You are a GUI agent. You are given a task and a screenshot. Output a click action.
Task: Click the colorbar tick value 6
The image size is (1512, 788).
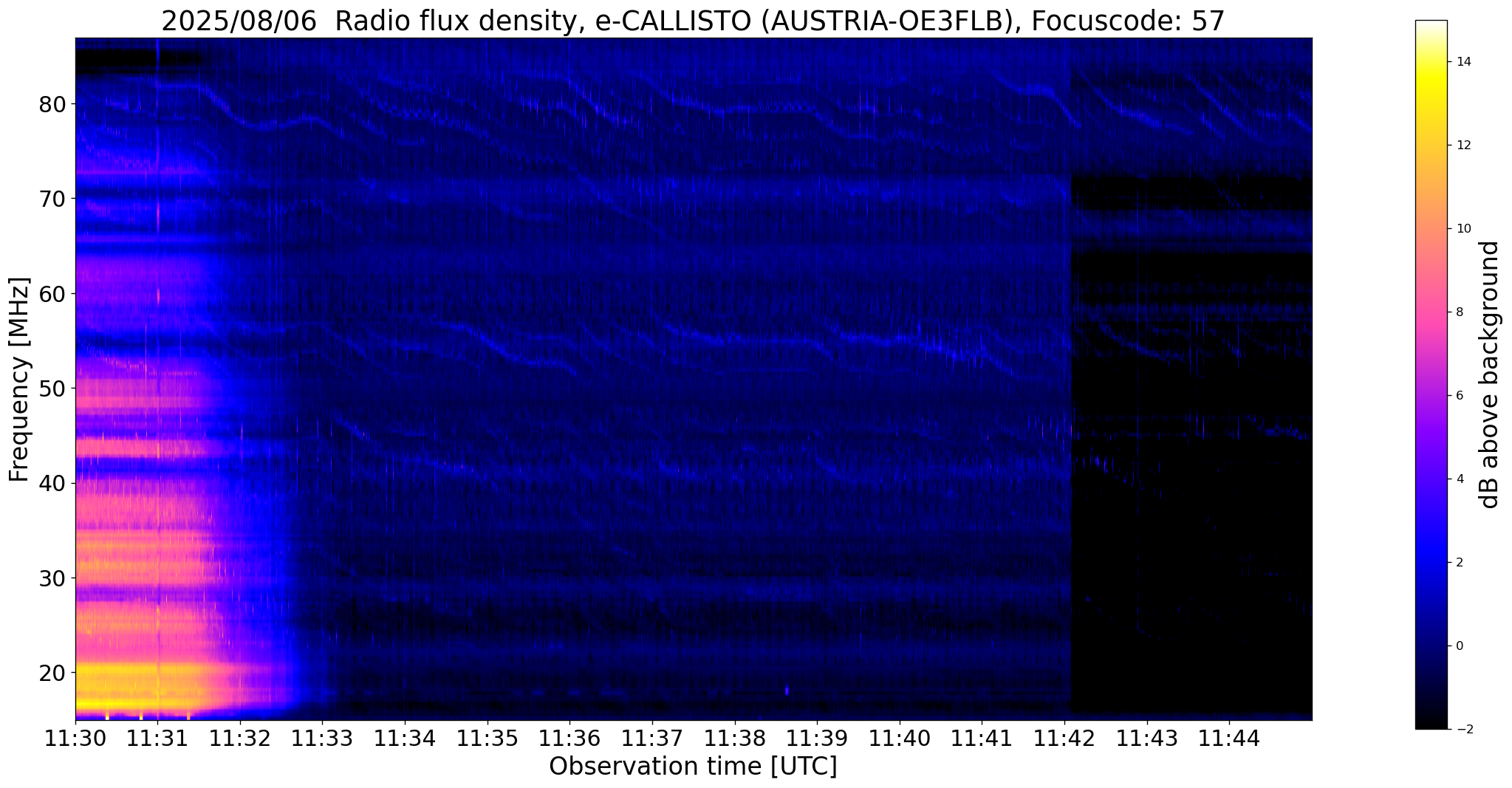(x=1459, y=396)
